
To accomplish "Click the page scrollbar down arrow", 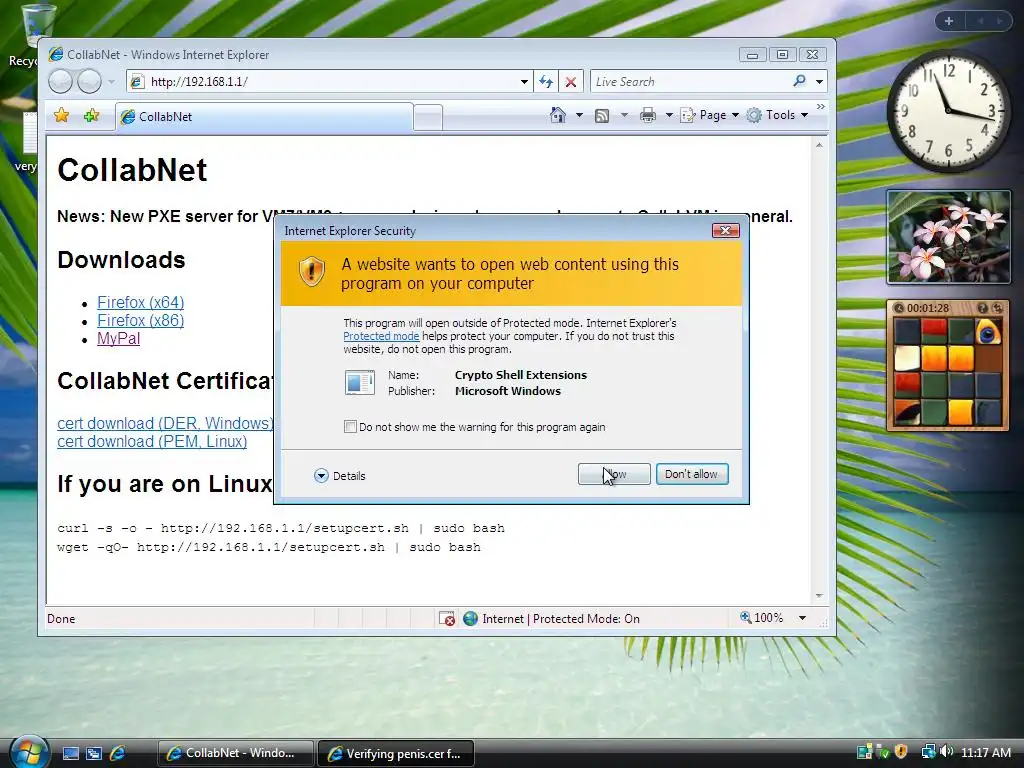I will (x=819, y=596).
